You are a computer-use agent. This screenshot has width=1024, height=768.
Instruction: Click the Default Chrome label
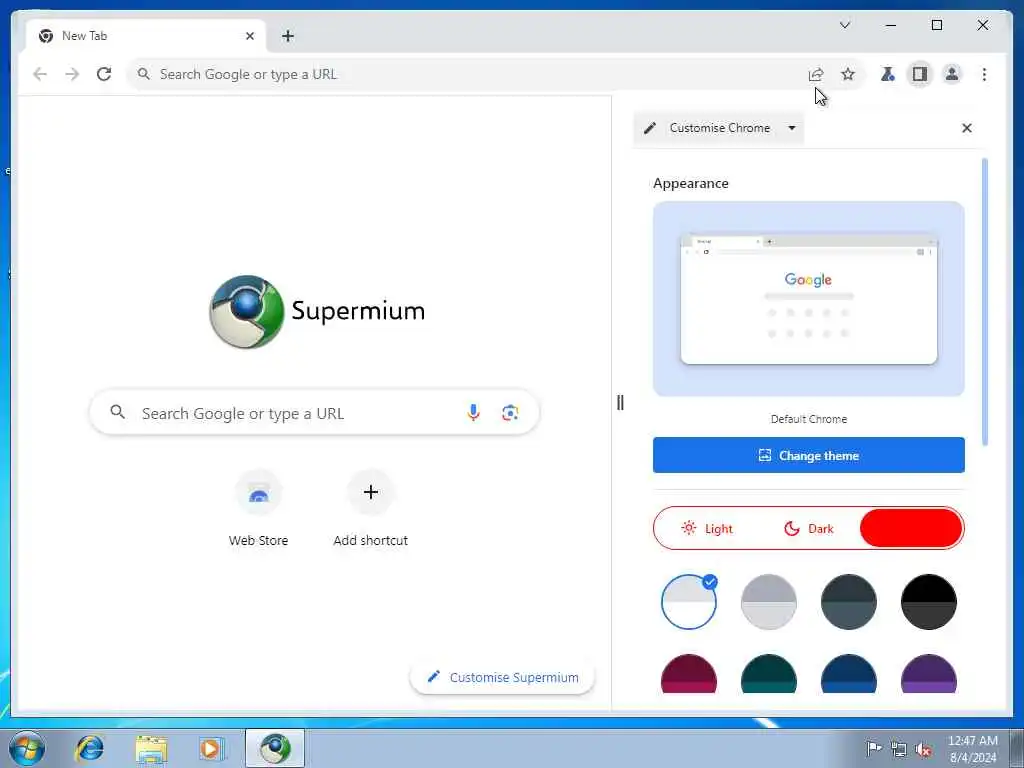tap(808, 419)
